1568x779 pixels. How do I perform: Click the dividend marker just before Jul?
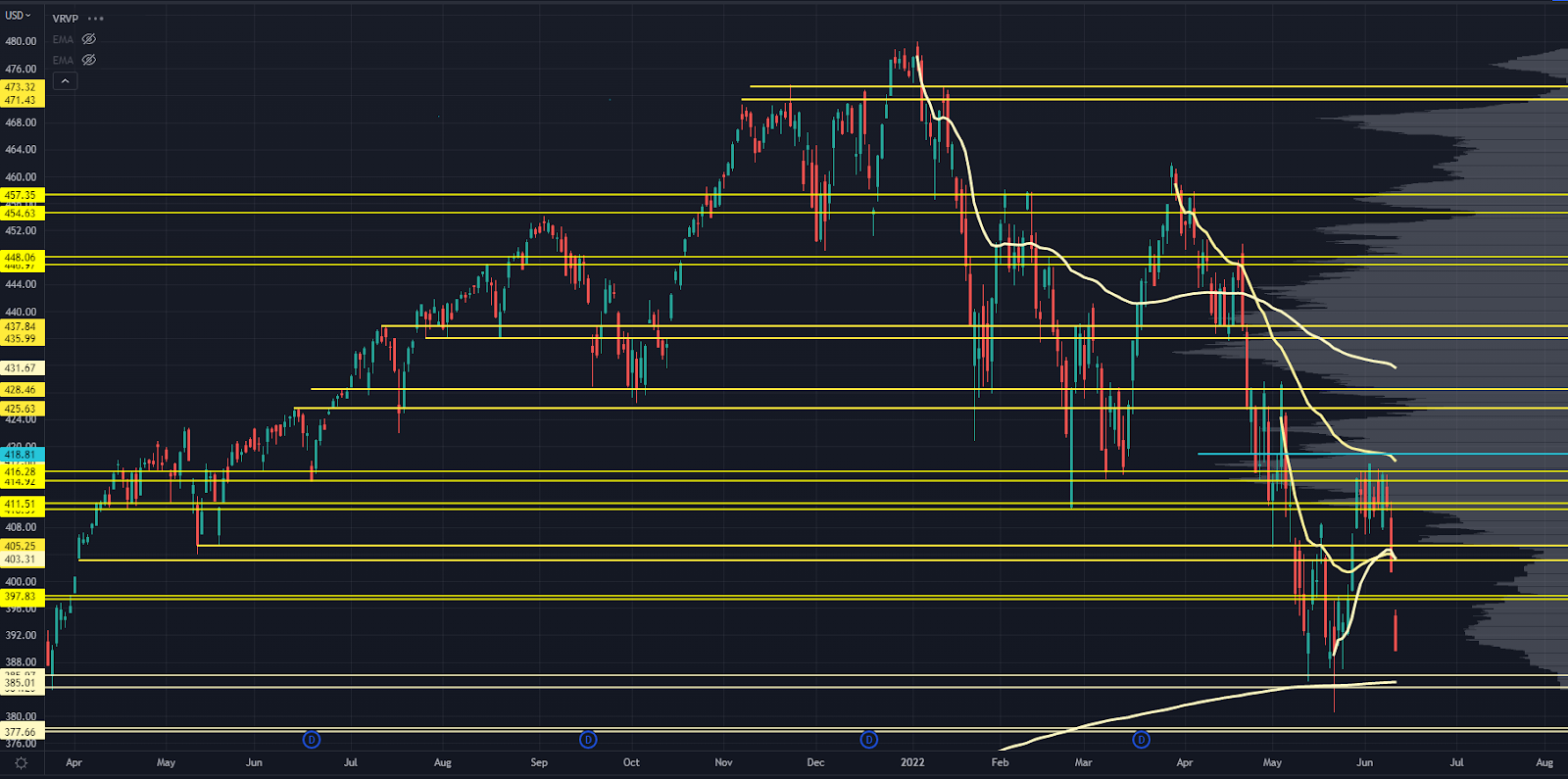(x=312, y=740)
